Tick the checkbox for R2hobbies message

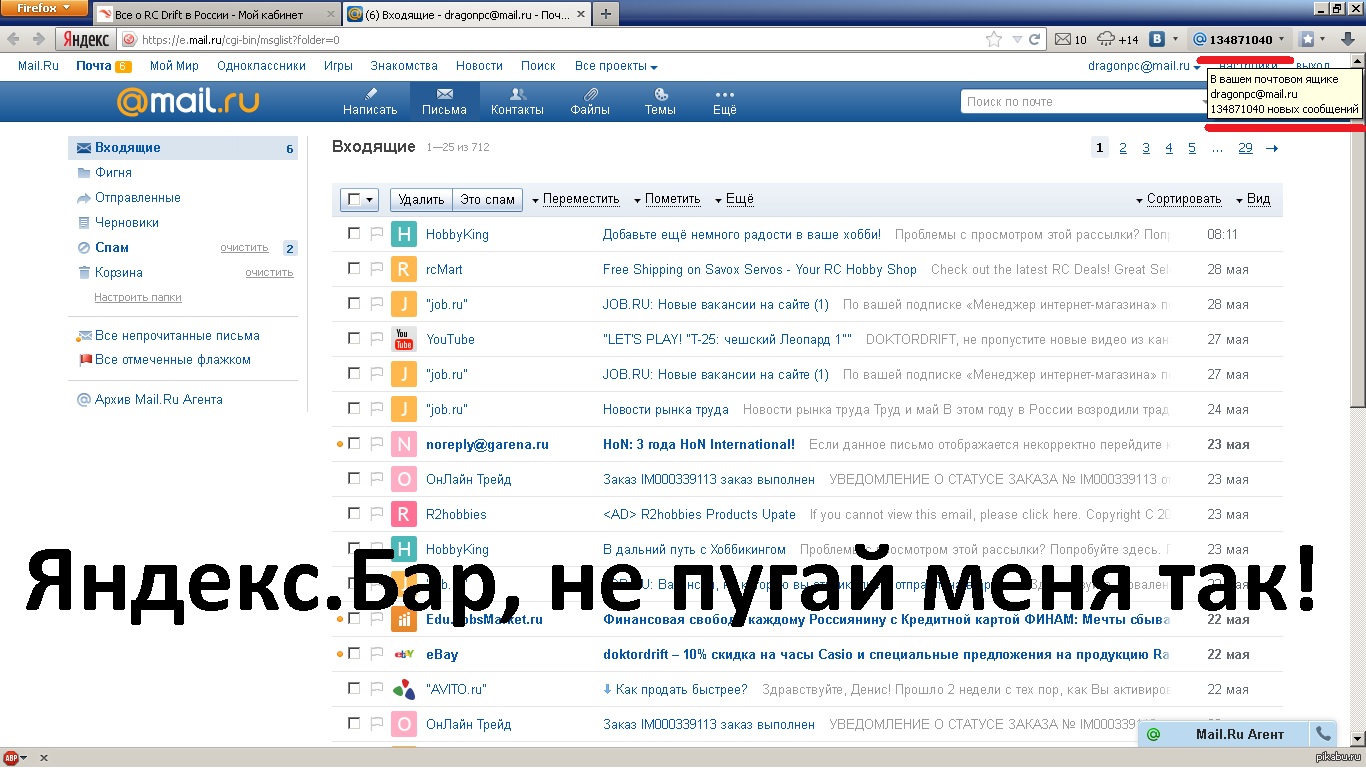tap(354, 513)
